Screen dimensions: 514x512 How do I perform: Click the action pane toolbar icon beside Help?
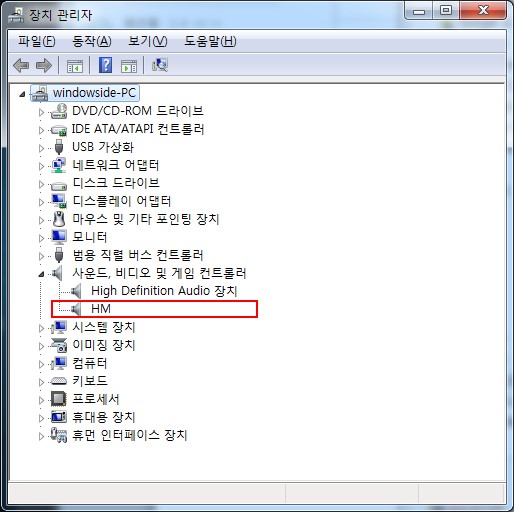[x=129, y=66]
